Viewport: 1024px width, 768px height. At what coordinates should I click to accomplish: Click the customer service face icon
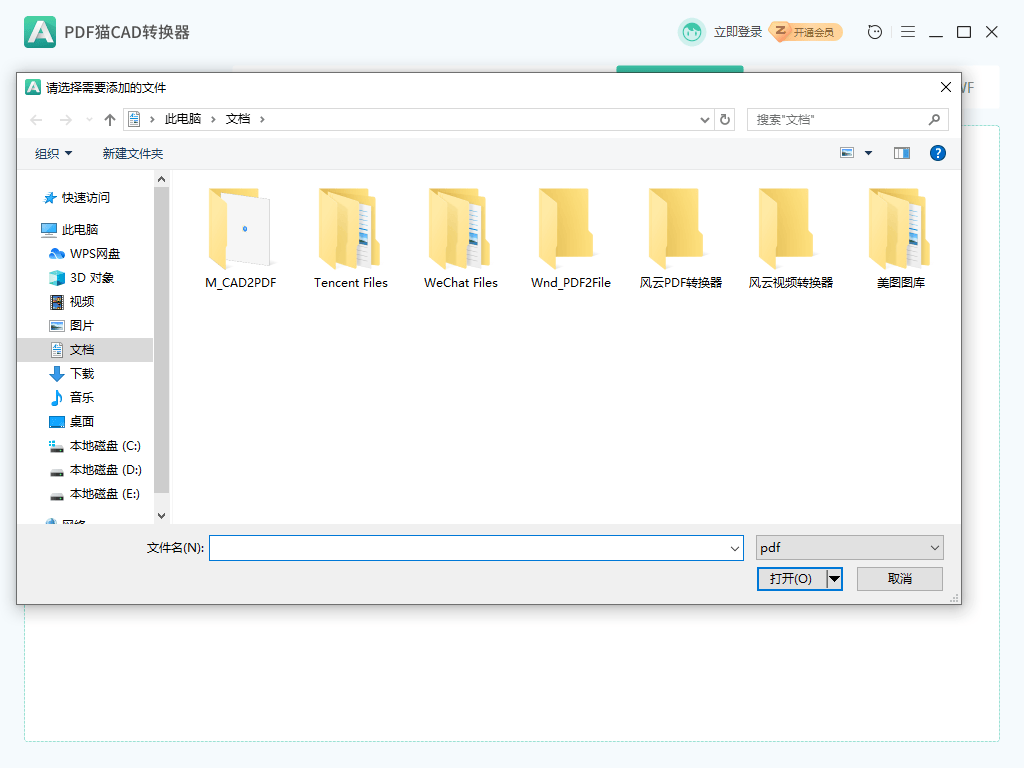click(x=874, y=32)
